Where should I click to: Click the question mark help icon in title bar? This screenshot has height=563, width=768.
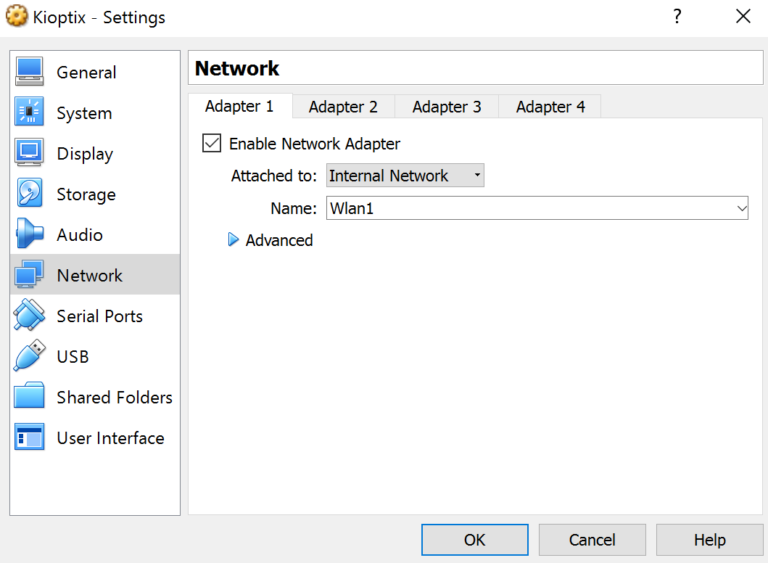677,16
